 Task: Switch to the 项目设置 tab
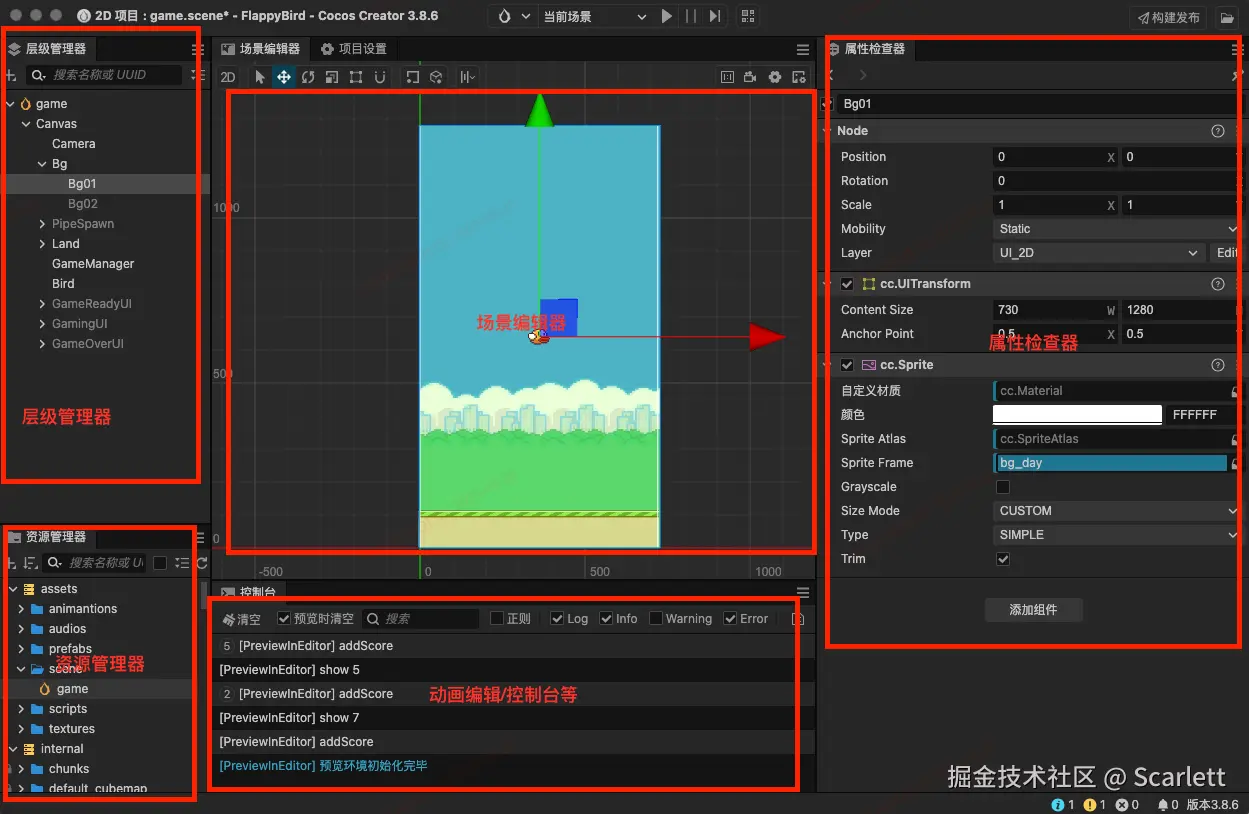[x=353, y=49]
